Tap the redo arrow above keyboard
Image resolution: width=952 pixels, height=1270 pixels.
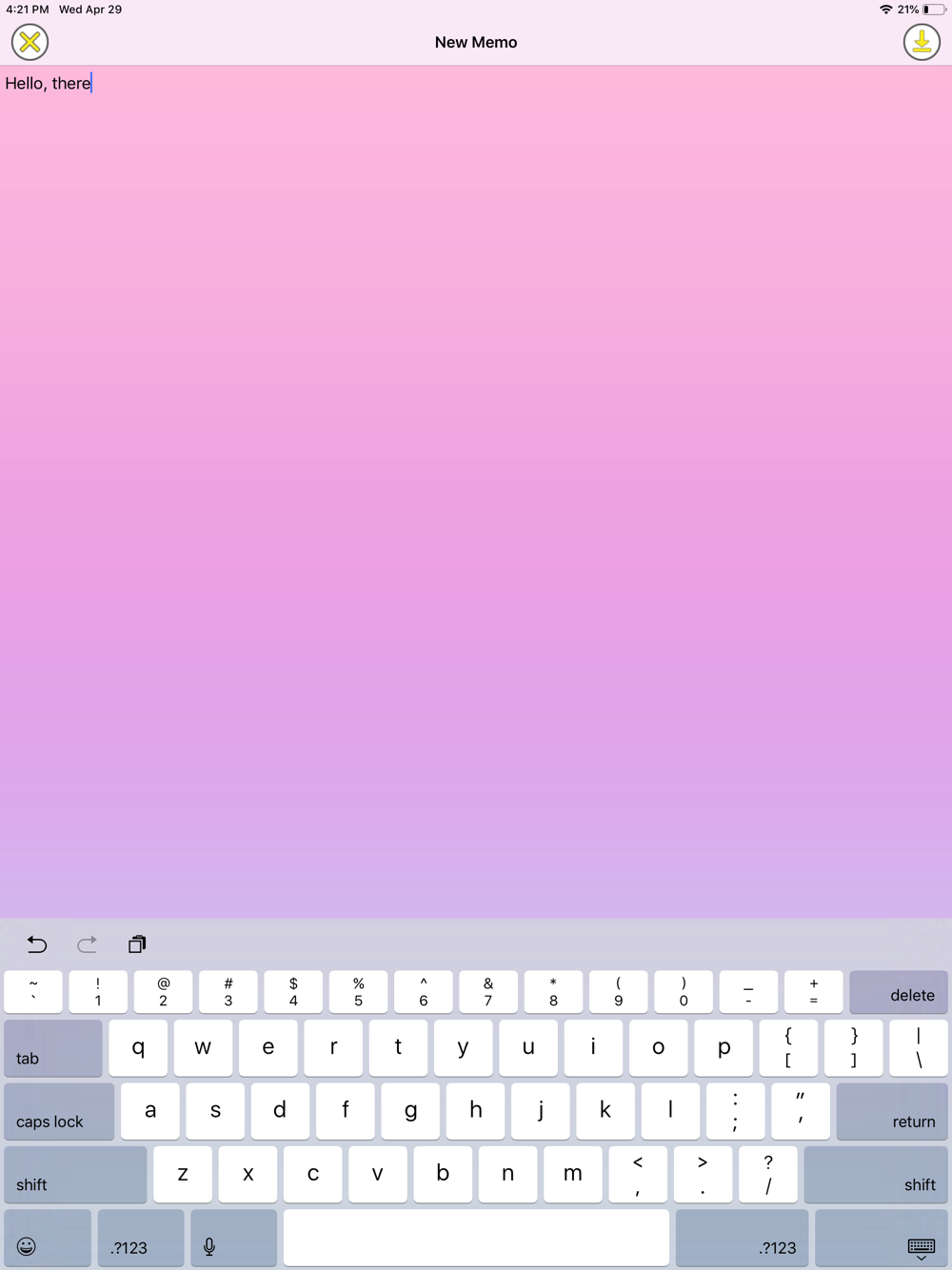(x=87, y=944)
